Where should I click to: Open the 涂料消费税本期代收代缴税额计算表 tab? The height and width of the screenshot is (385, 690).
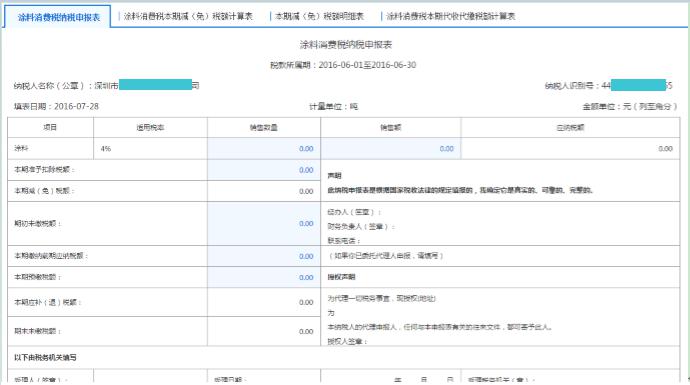coord(450,16)
